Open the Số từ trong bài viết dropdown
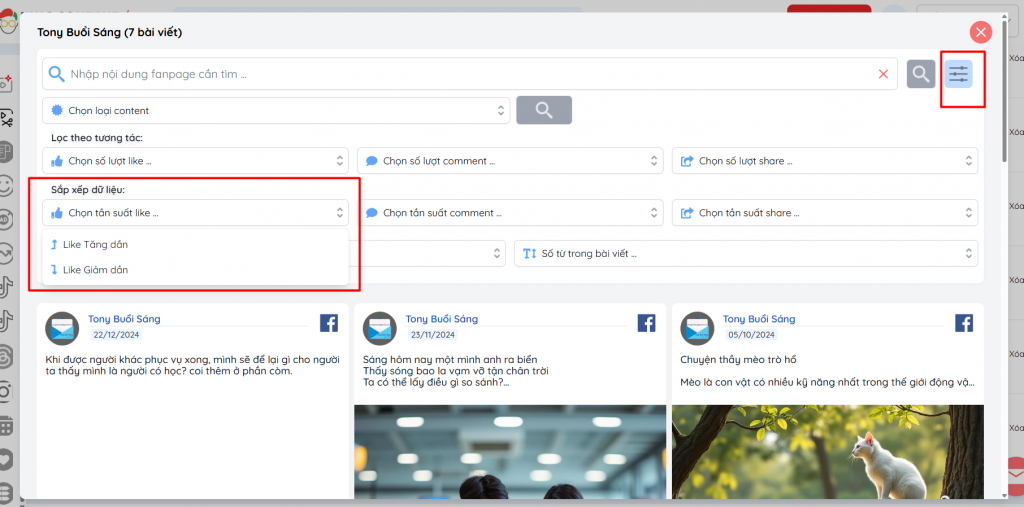The height and width of the screenshot is (507, 1024). (746, 254)
